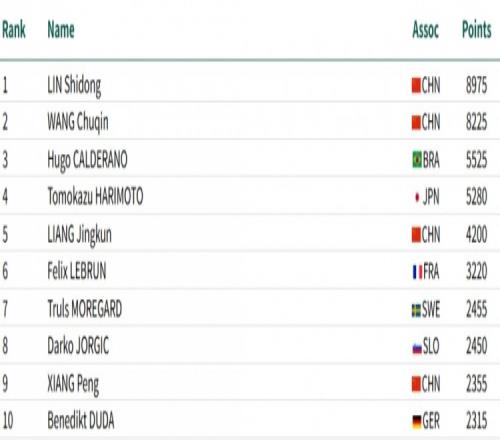Open Felix LEBRUN's player page

tap(77, 271)
